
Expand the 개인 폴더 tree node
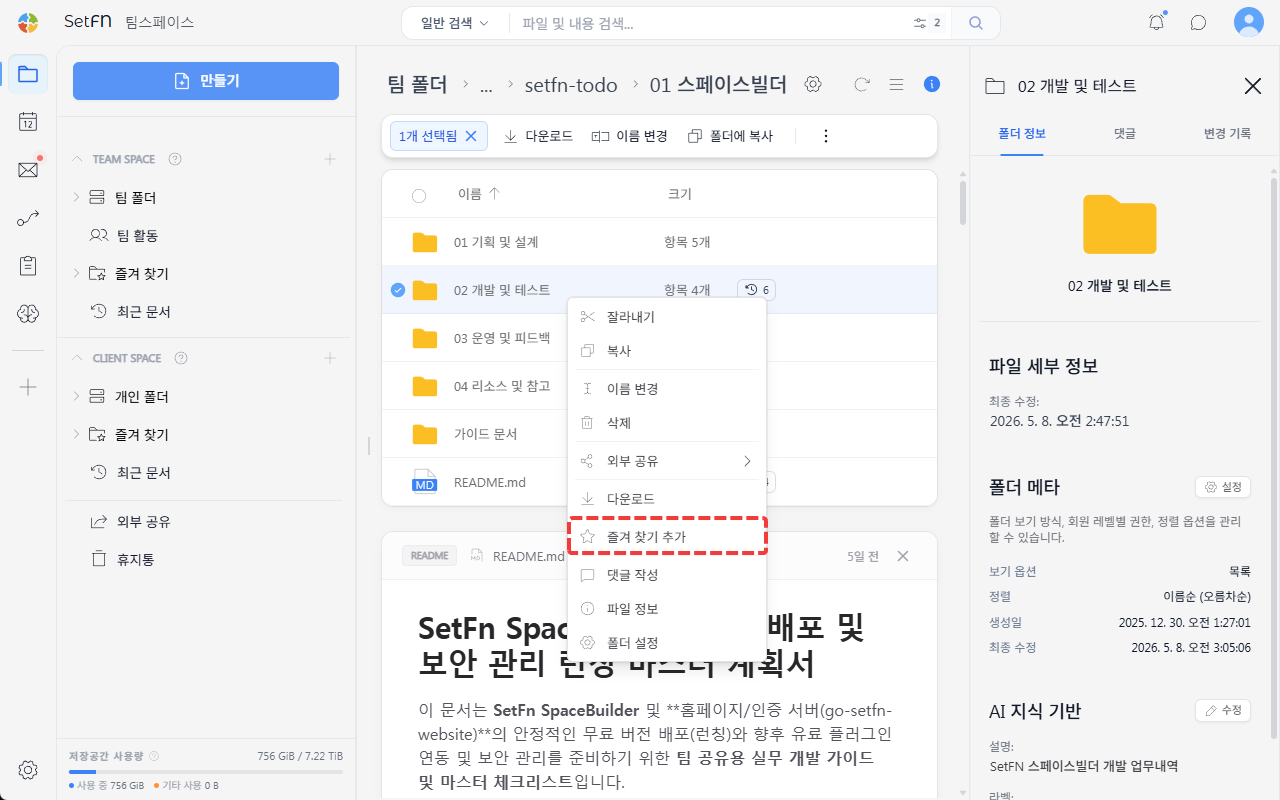coord(76,397)
